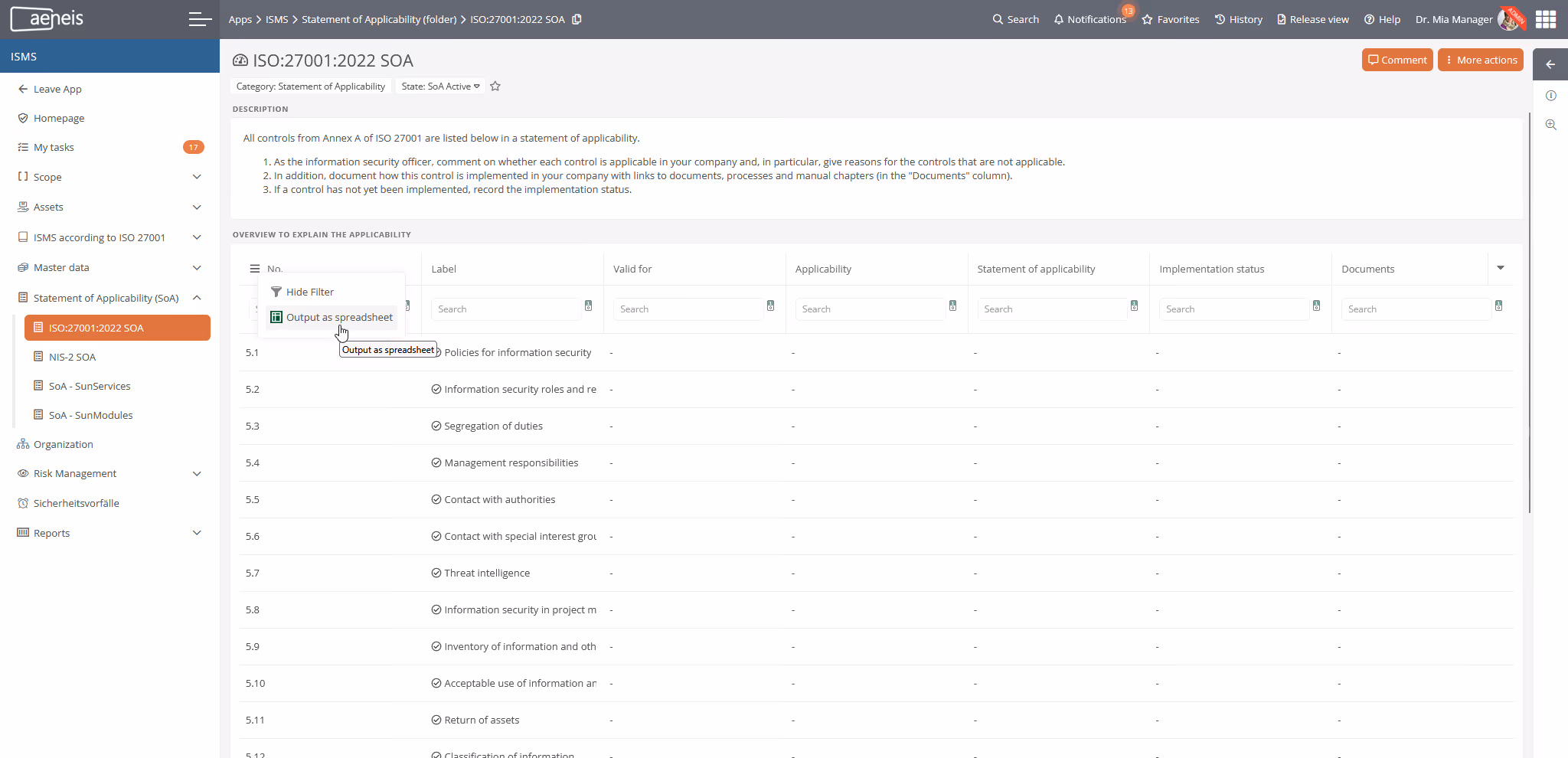Click Dr. Mia Manager avatar
The image size is (1568, 758).
pos(1511,19)
